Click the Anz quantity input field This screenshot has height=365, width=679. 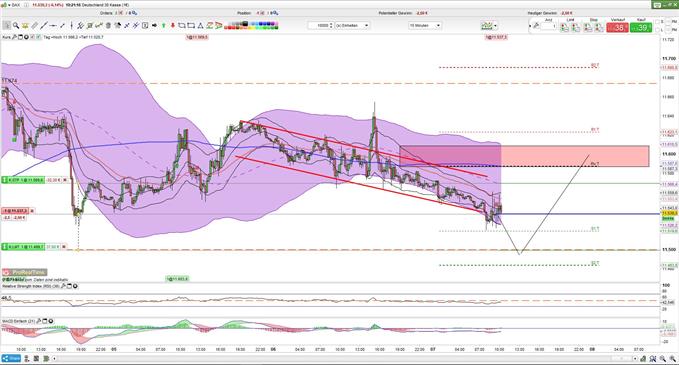point(549,26)
